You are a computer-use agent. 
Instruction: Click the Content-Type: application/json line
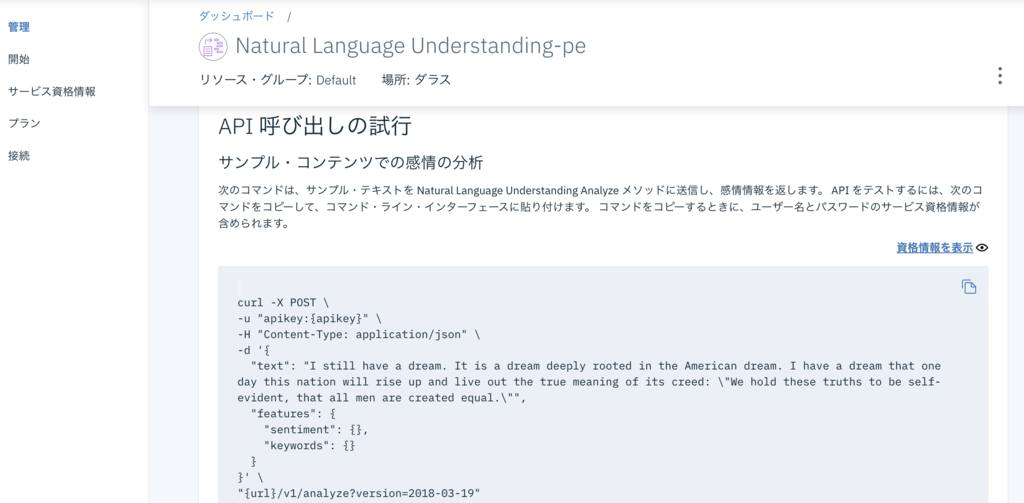[359, 335]
